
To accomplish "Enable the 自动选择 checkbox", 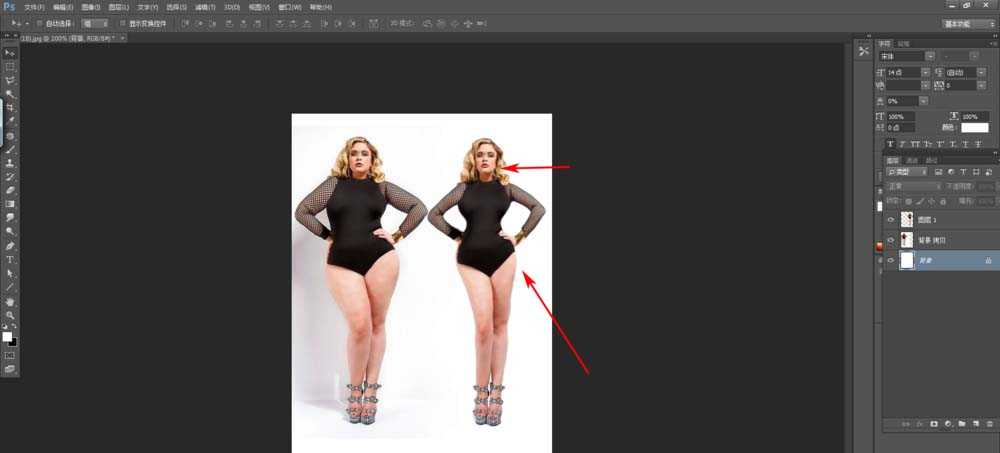I will coord(39,22).
